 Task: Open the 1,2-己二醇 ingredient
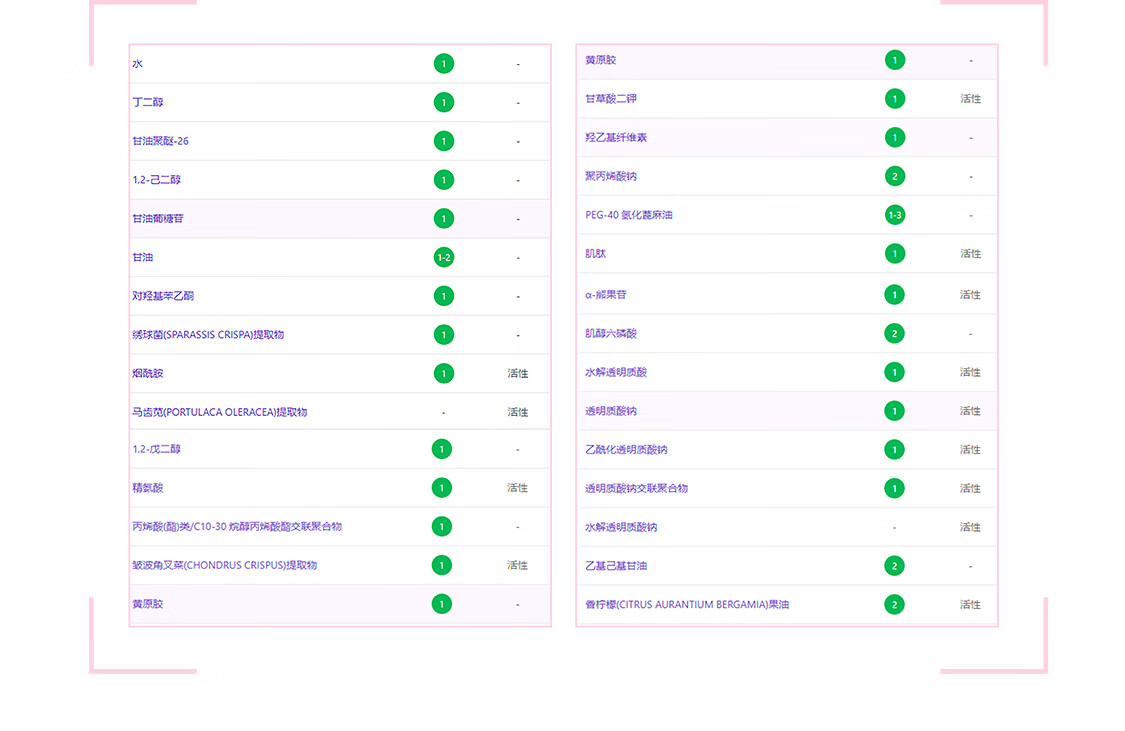pos(156,180)
